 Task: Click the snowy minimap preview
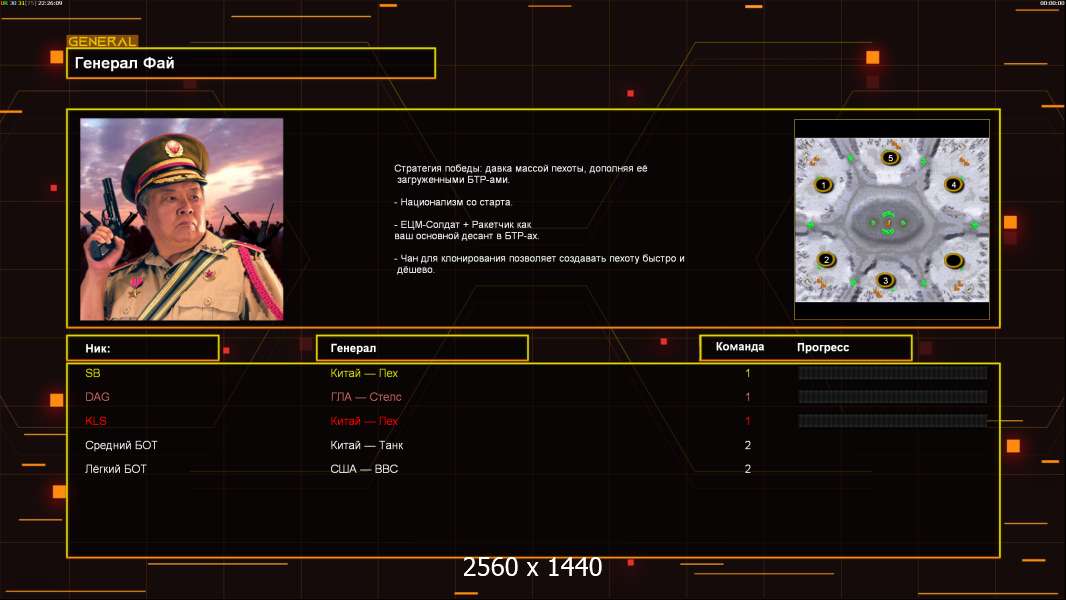point(892,220)
